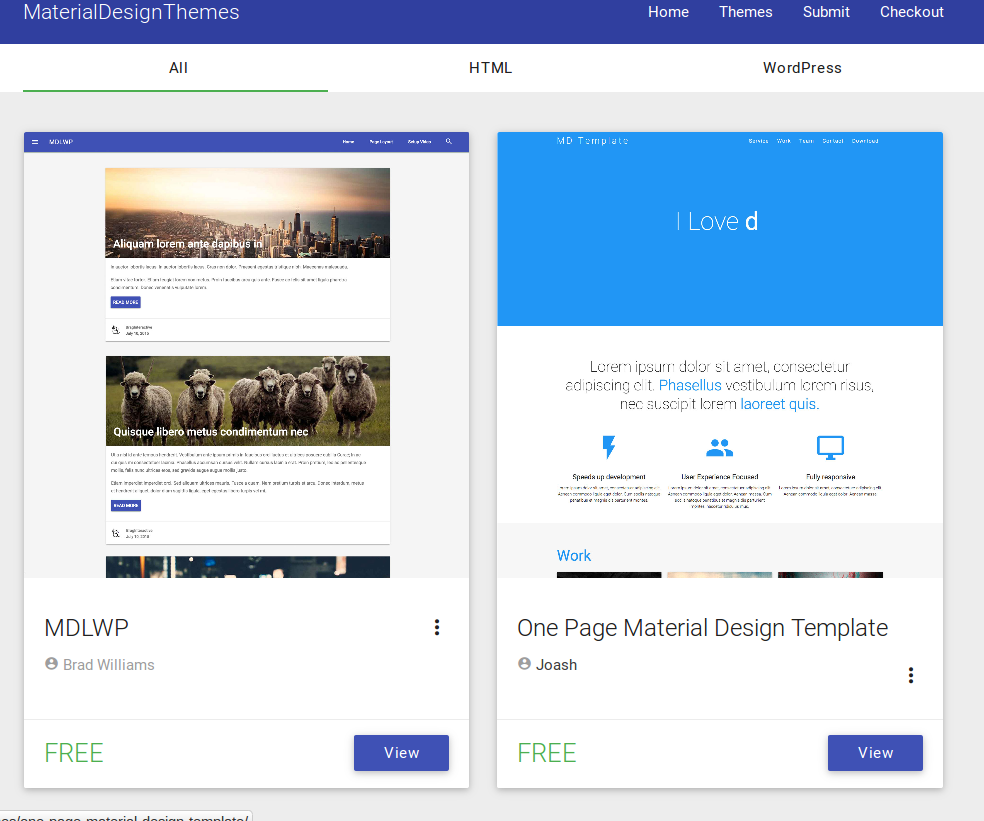
Task: Click the One Page template blue hero preview
Action: click(x=720, y=229)
